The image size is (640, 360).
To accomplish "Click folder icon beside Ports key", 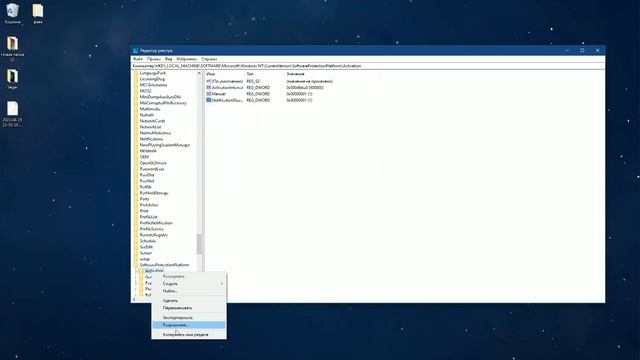I will click(x=136, y=199).
